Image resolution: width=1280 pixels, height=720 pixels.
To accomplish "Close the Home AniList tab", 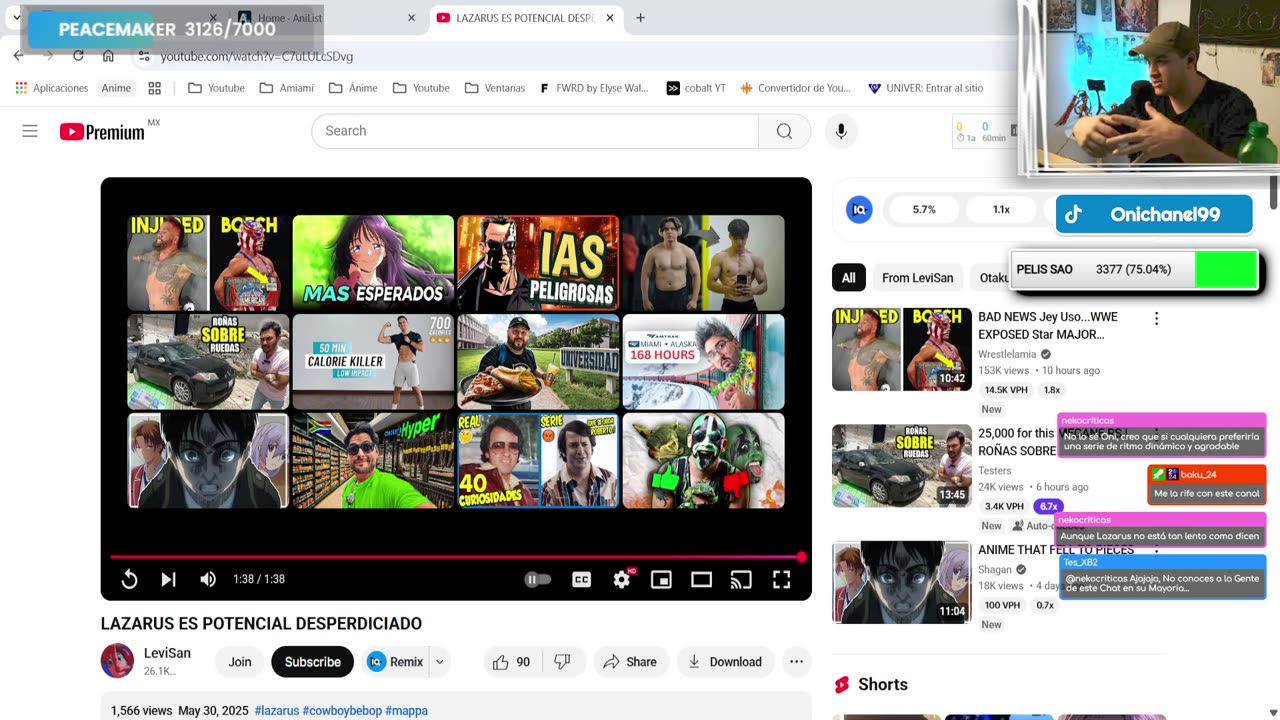I will pyautogui.click(x=411, y=18).
